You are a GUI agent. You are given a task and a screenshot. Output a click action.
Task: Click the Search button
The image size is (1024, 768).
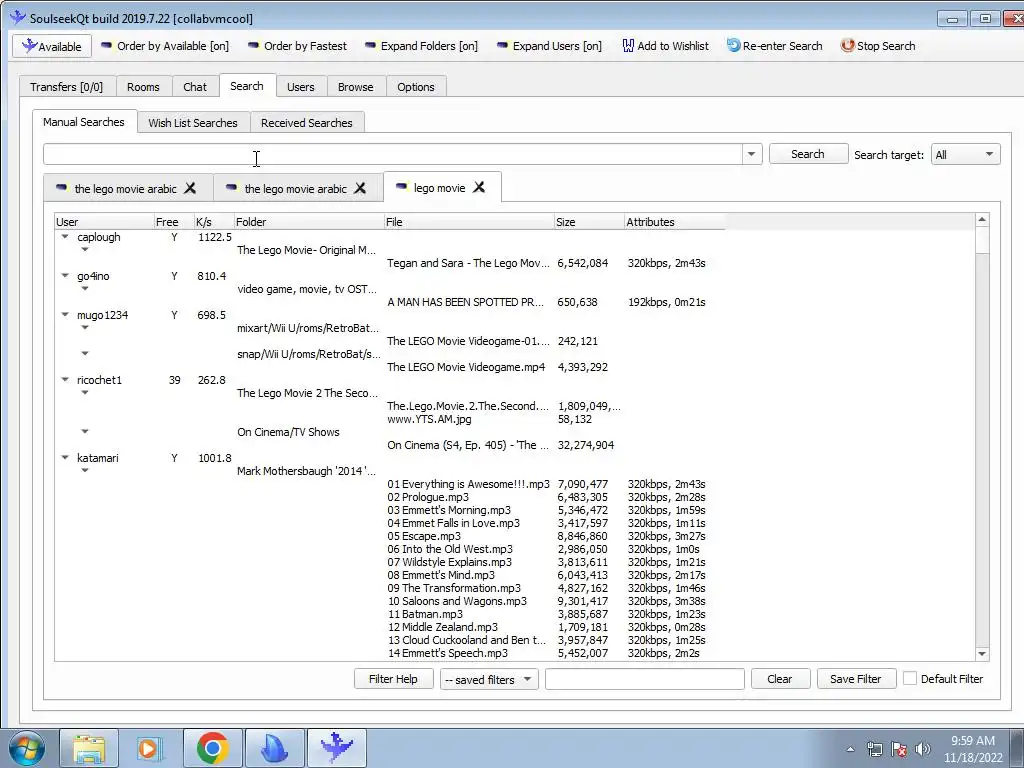point(808,154)
